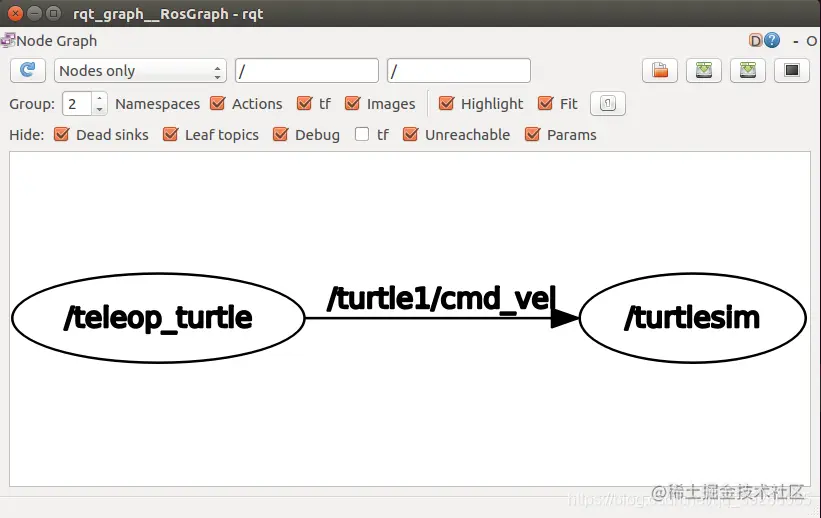Viewport: 821px width, 518px height.
Task: Click the fit-in-view button
Action: point(607,103)
